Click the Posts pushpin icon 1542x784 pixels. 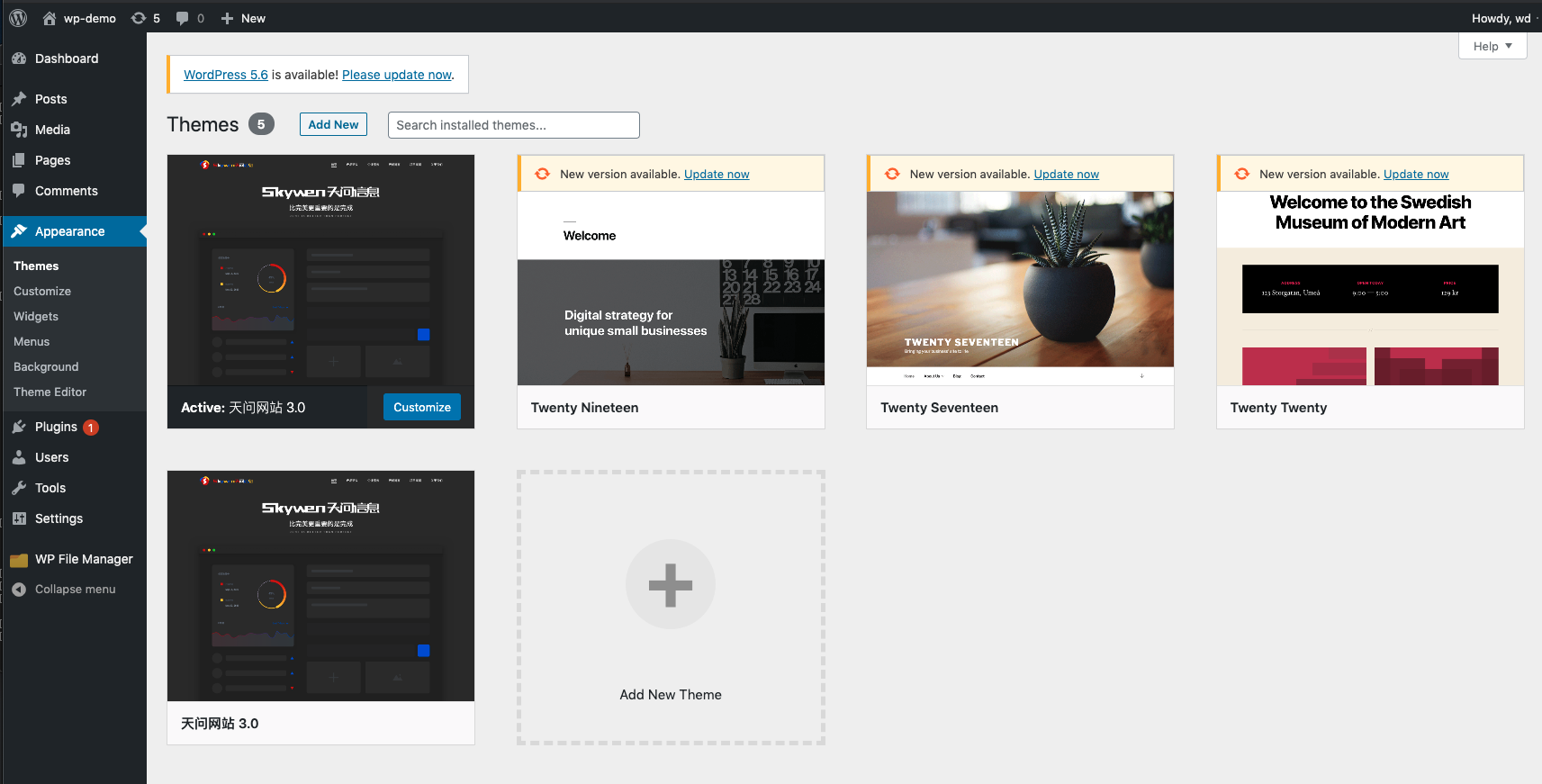point(19,99)
